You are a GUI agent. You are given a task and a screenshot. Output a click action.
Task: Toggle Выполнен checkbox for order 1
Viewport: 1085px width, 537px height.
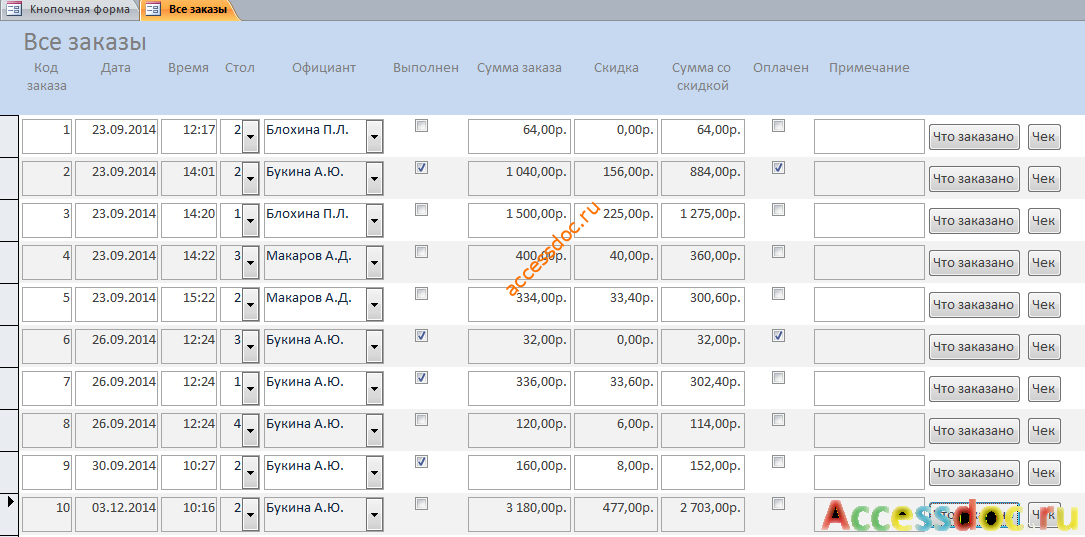pos(421,125)
